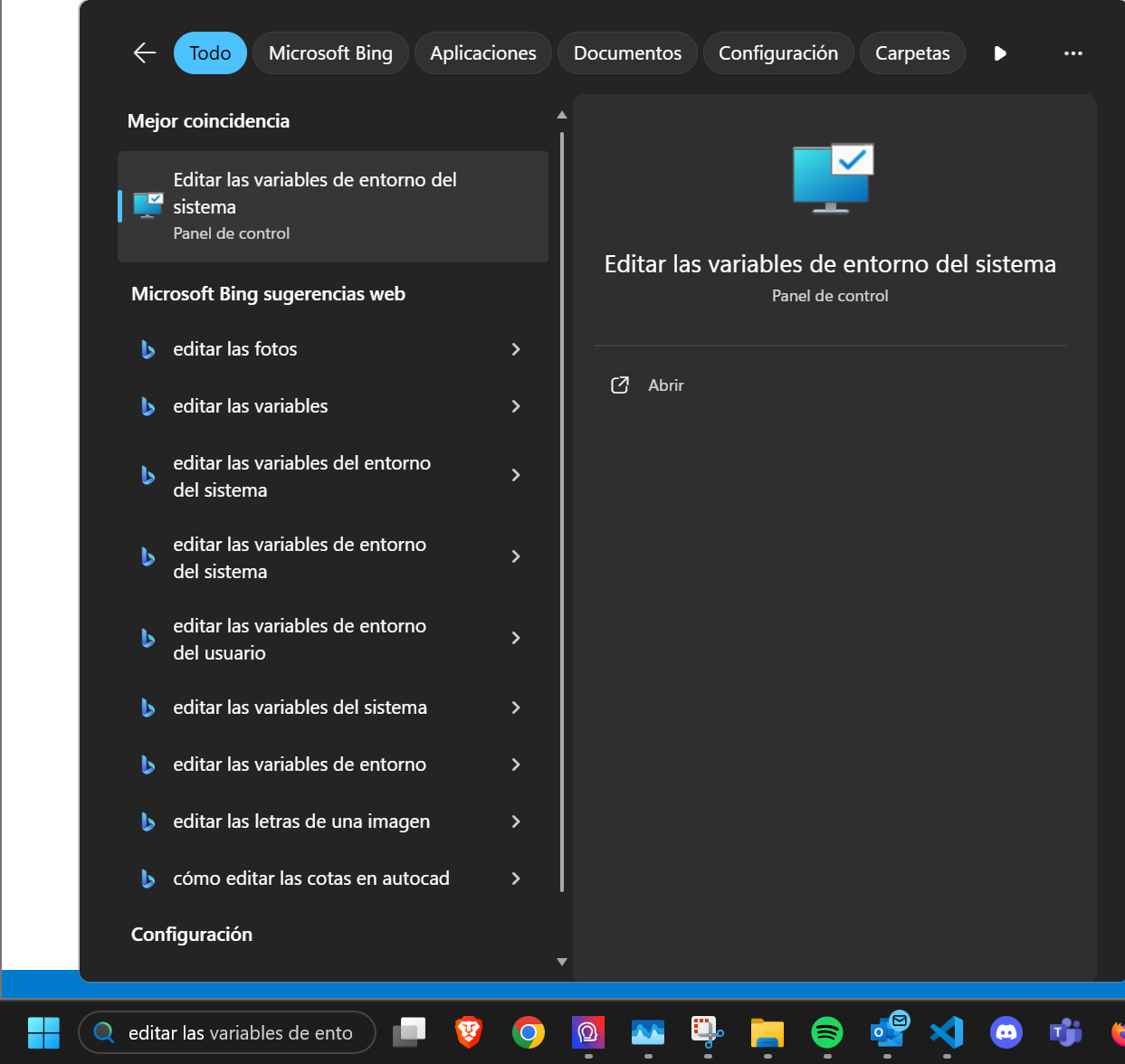Viewport: 1125px width, 1064px height.
Task: Open Snipping Tool from taskbar
Action: point(707,1032)
